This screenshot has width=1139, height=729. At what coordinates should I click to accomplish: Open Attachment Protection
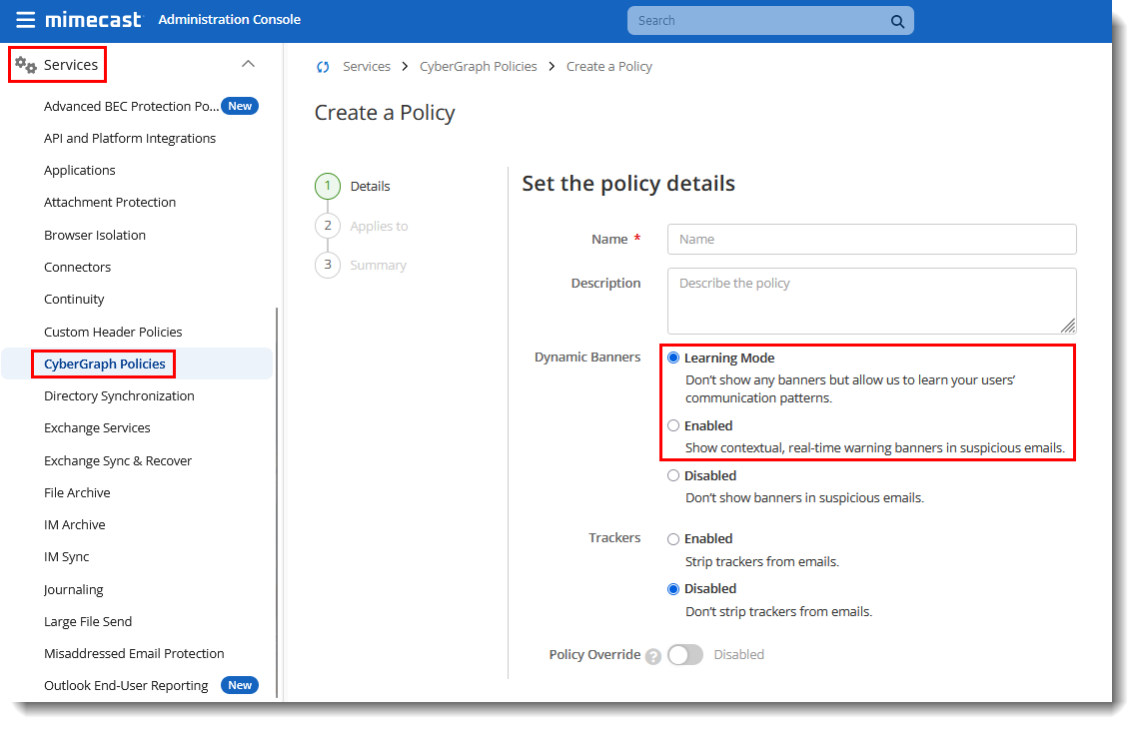click(x=110, y=202)
